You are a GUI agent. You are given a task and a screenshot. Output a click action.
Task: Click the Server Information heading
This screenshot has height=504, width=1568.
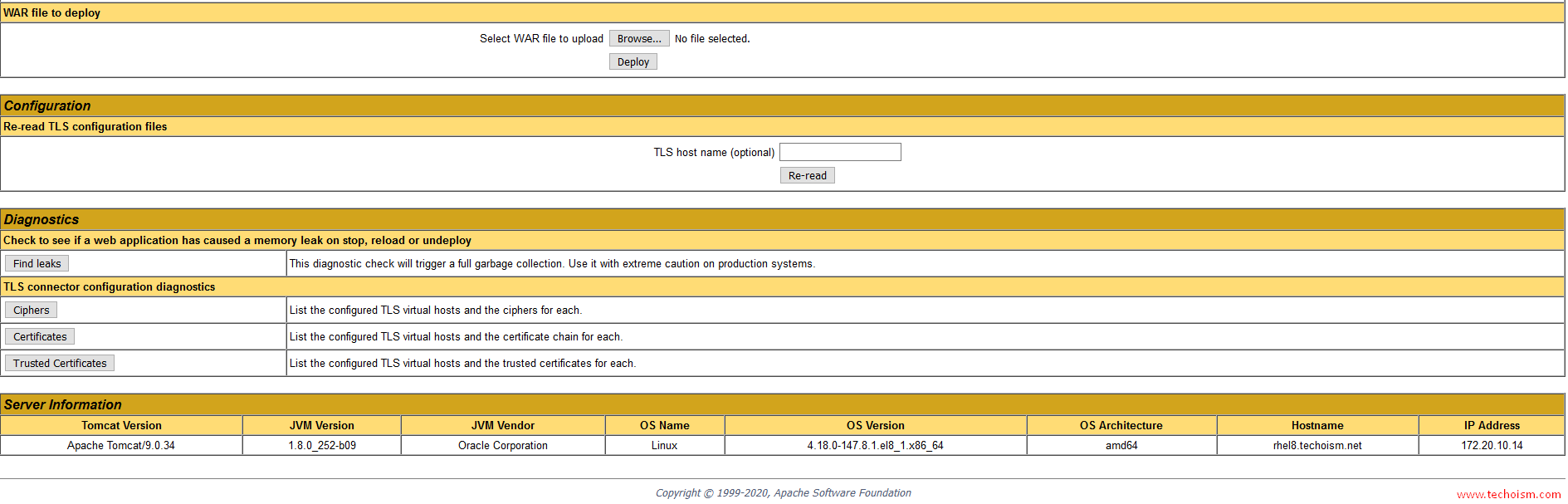(63, 404)
